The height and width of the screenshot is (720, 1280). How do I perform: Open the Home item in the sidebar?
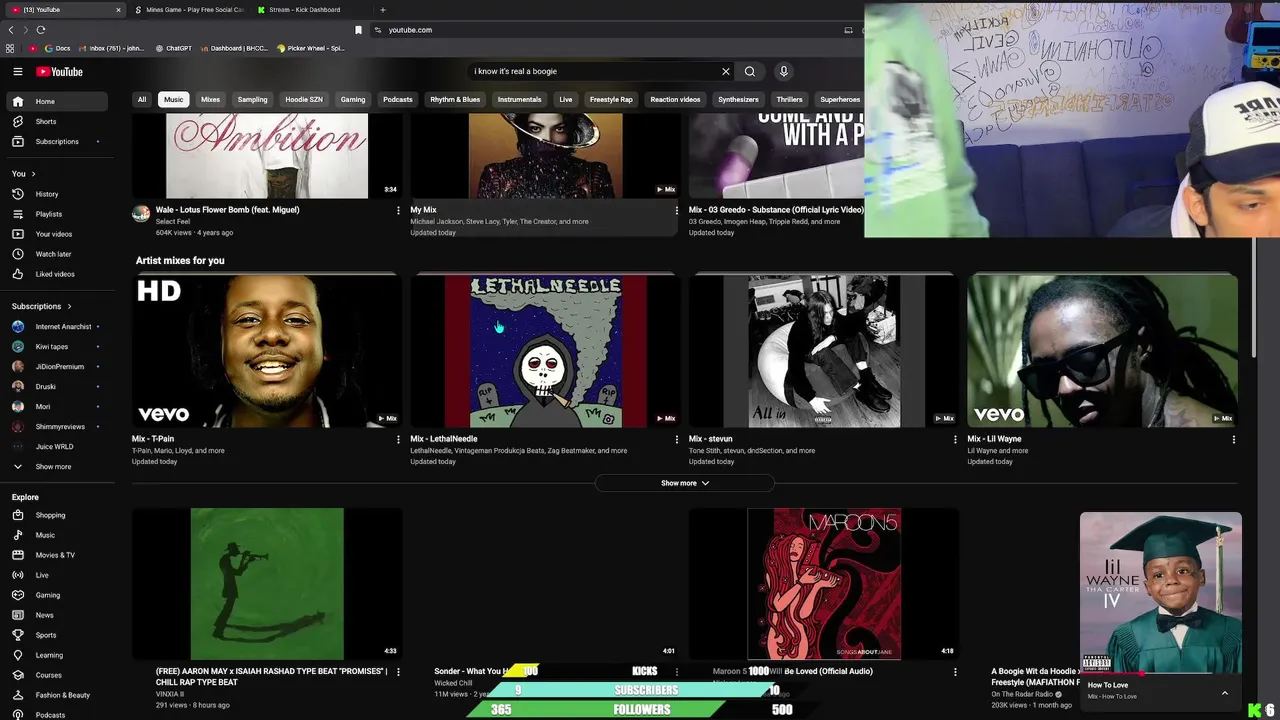[x=58, y=101]
